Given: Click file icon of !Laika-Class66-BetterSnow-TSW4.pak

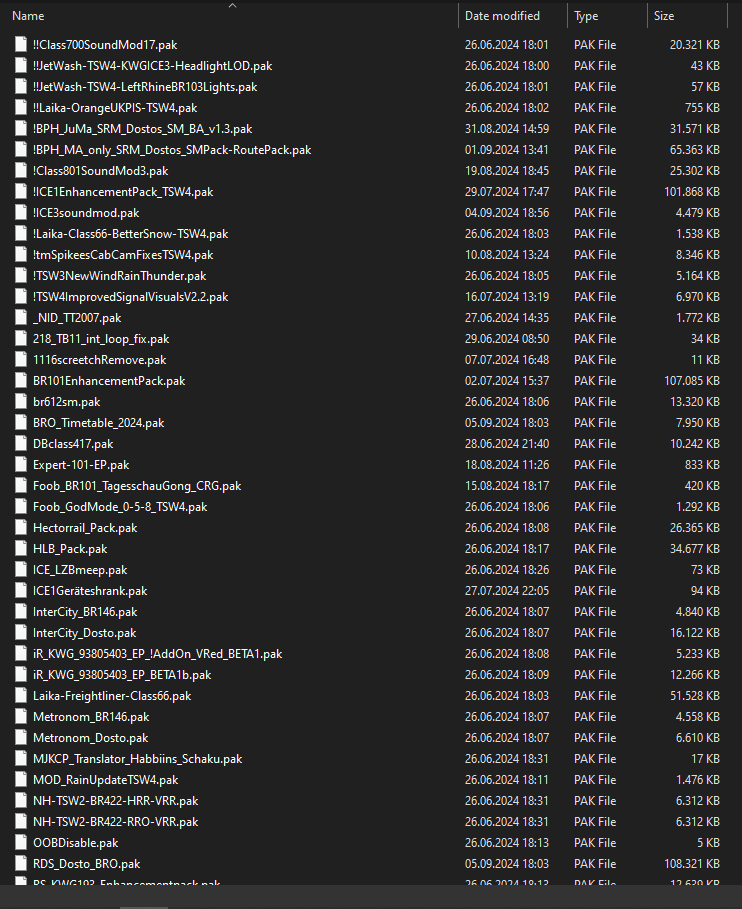Looking at the screenshot, I should [x=21, y=234].
